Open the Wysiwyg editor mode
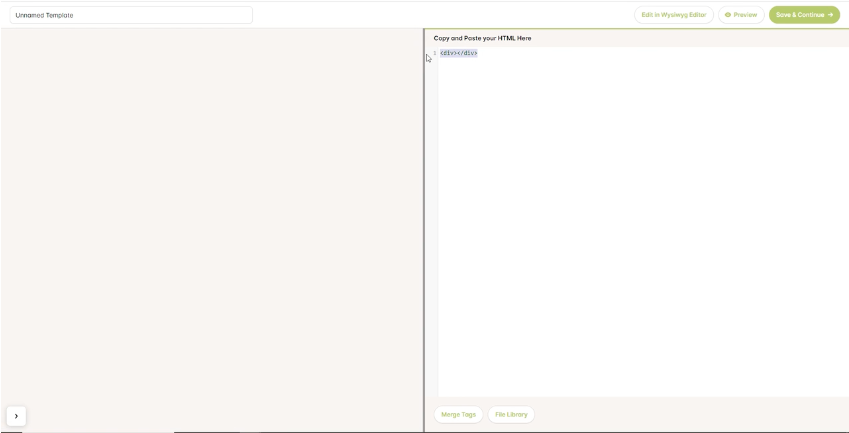 click(x=673, y=15)
